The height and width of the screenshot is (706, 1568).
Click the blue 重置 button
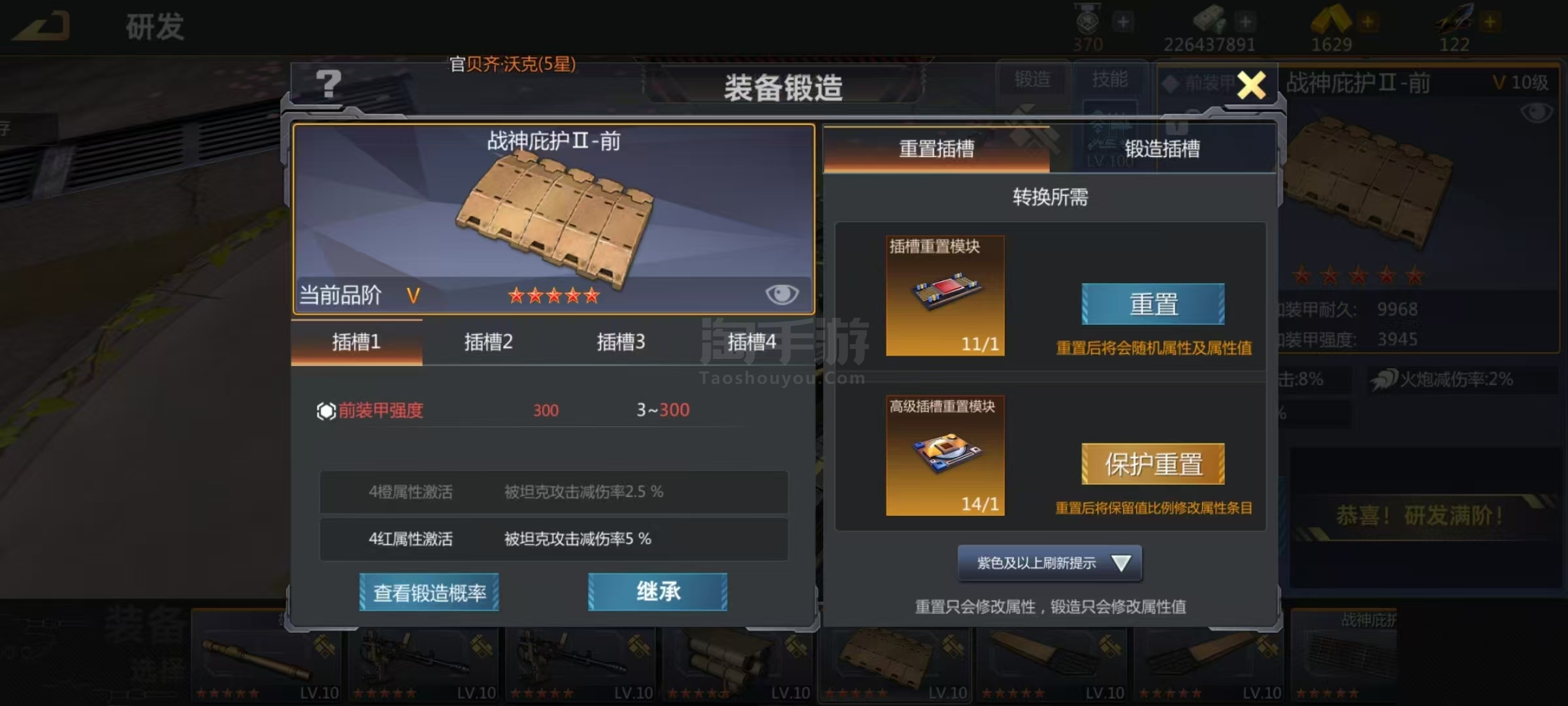click(x=1153, y=304)
